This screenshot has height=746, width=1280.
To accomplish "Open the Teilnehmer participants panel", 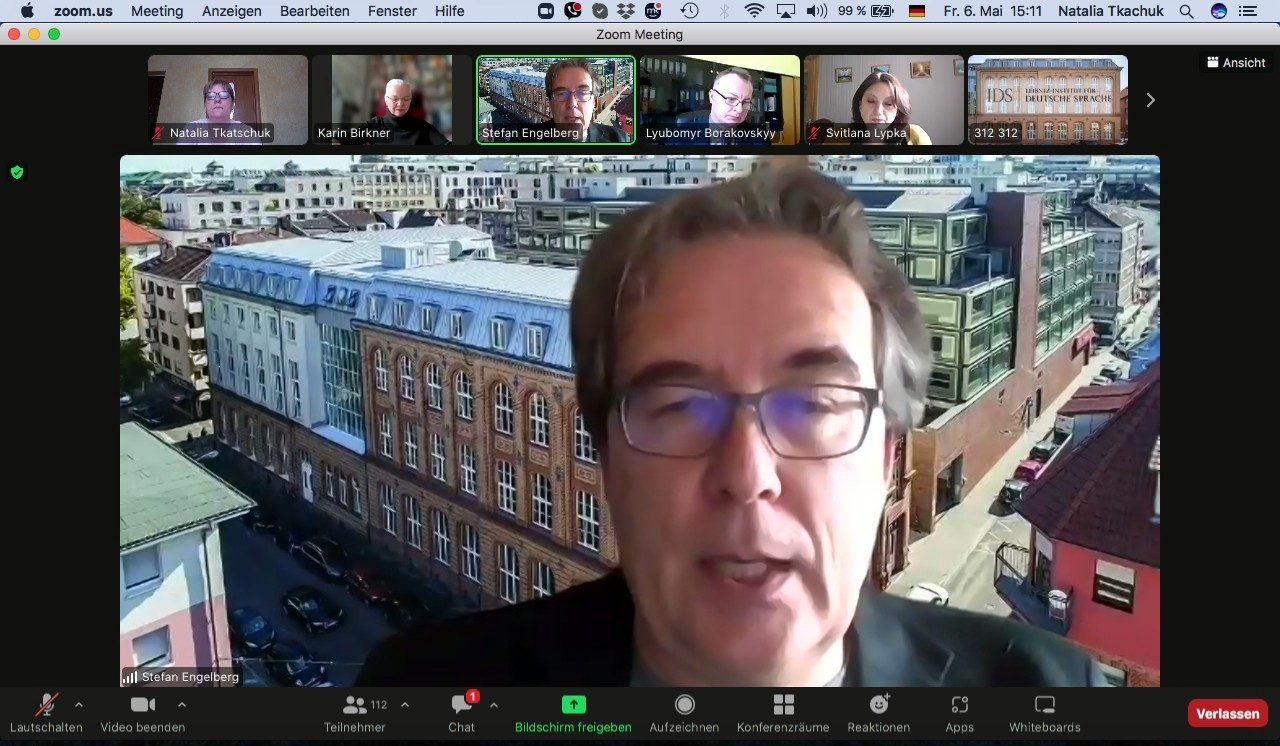I will pyautogui.click(x=355, y=714).
